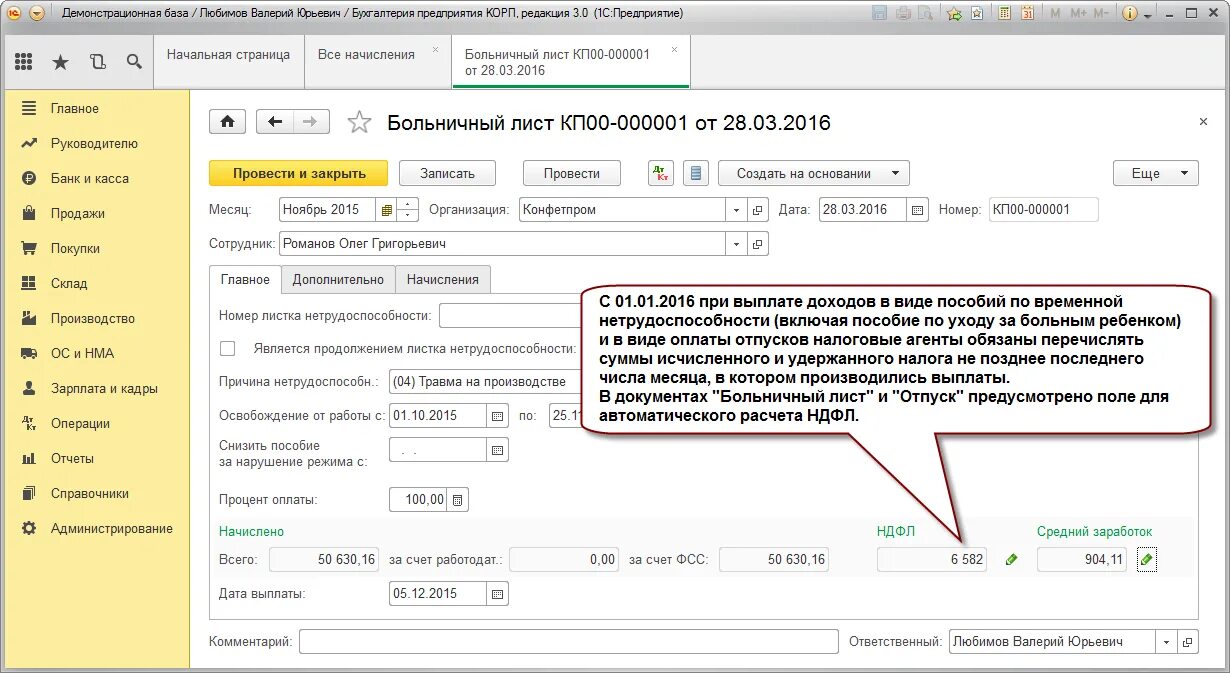Close the Все начисления tab

[x=435, y=49]
